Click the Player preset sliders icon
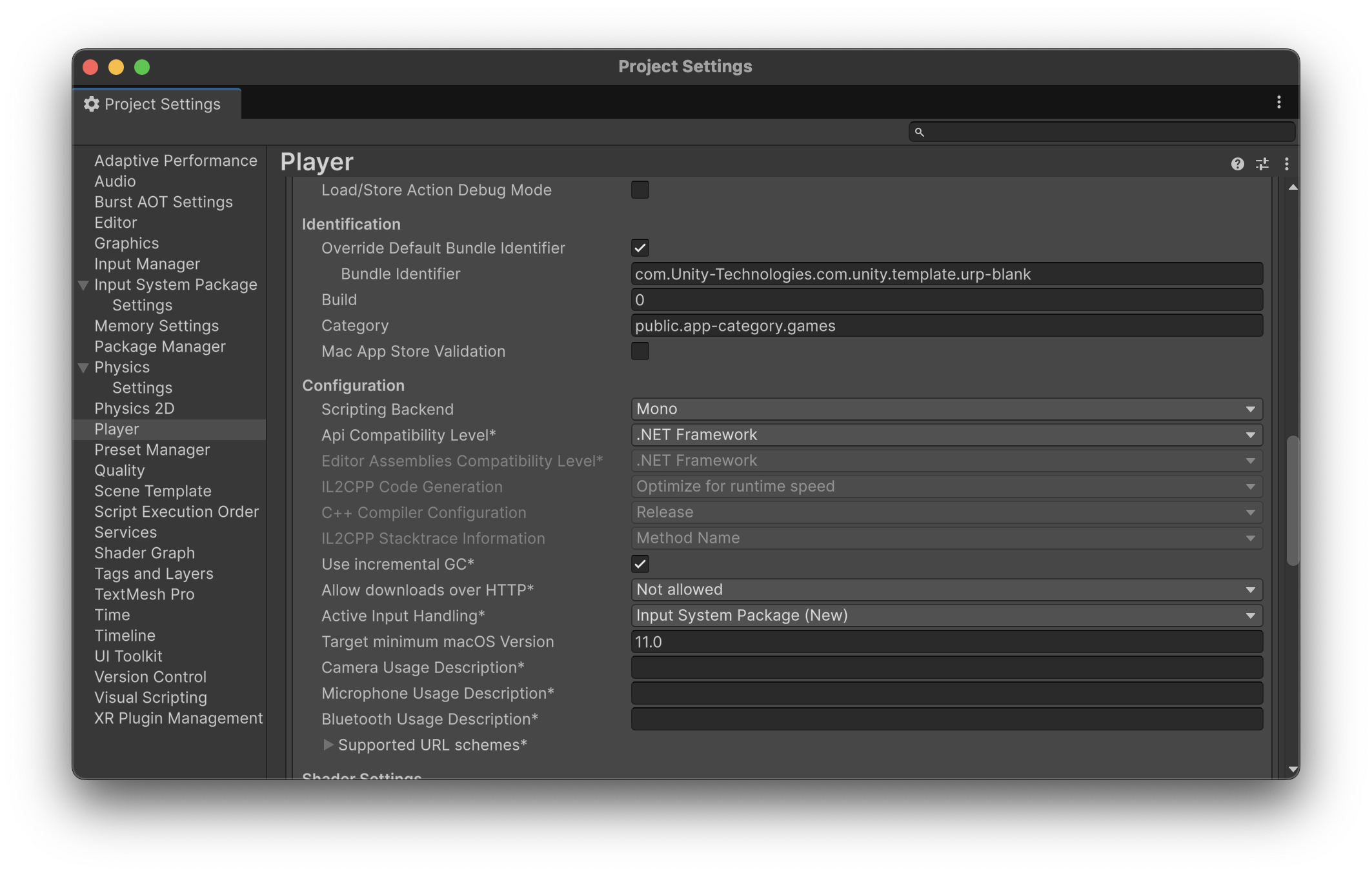 [1262, 164]
